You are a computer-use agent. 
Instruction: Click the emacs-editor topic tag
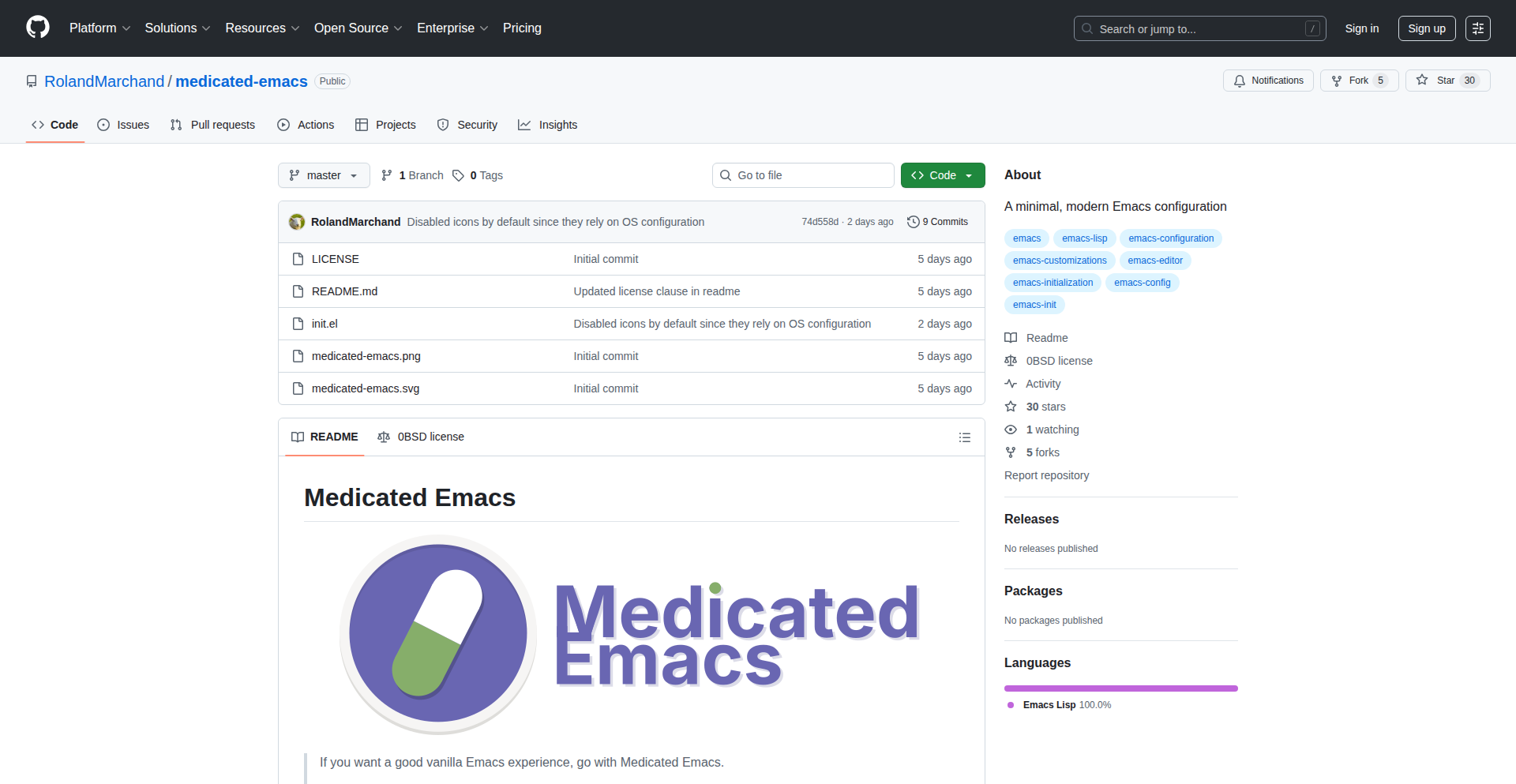pyautogui.click(x=1155, y=261)
